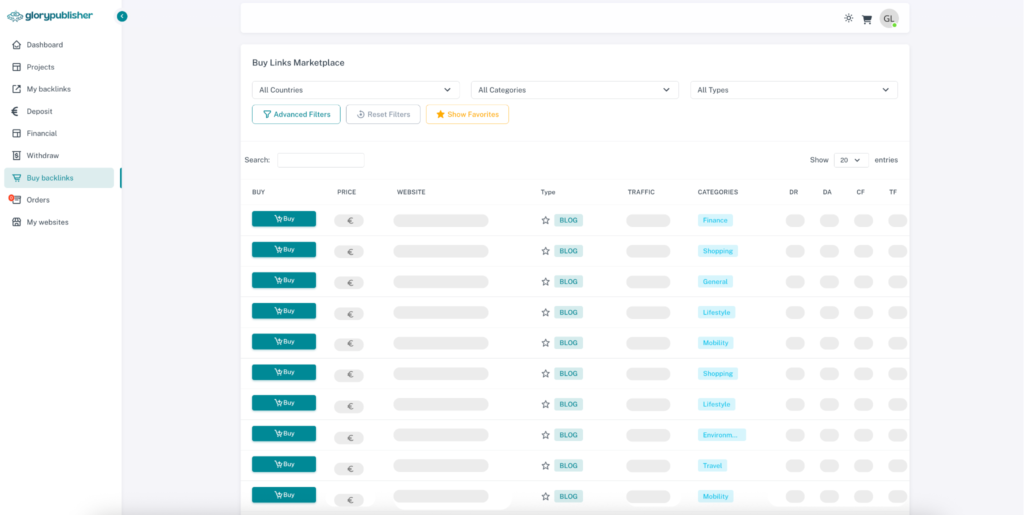1024x515 pixels.
Task: Click the BLOG type tag in Finance row
Action: point(568,220)
